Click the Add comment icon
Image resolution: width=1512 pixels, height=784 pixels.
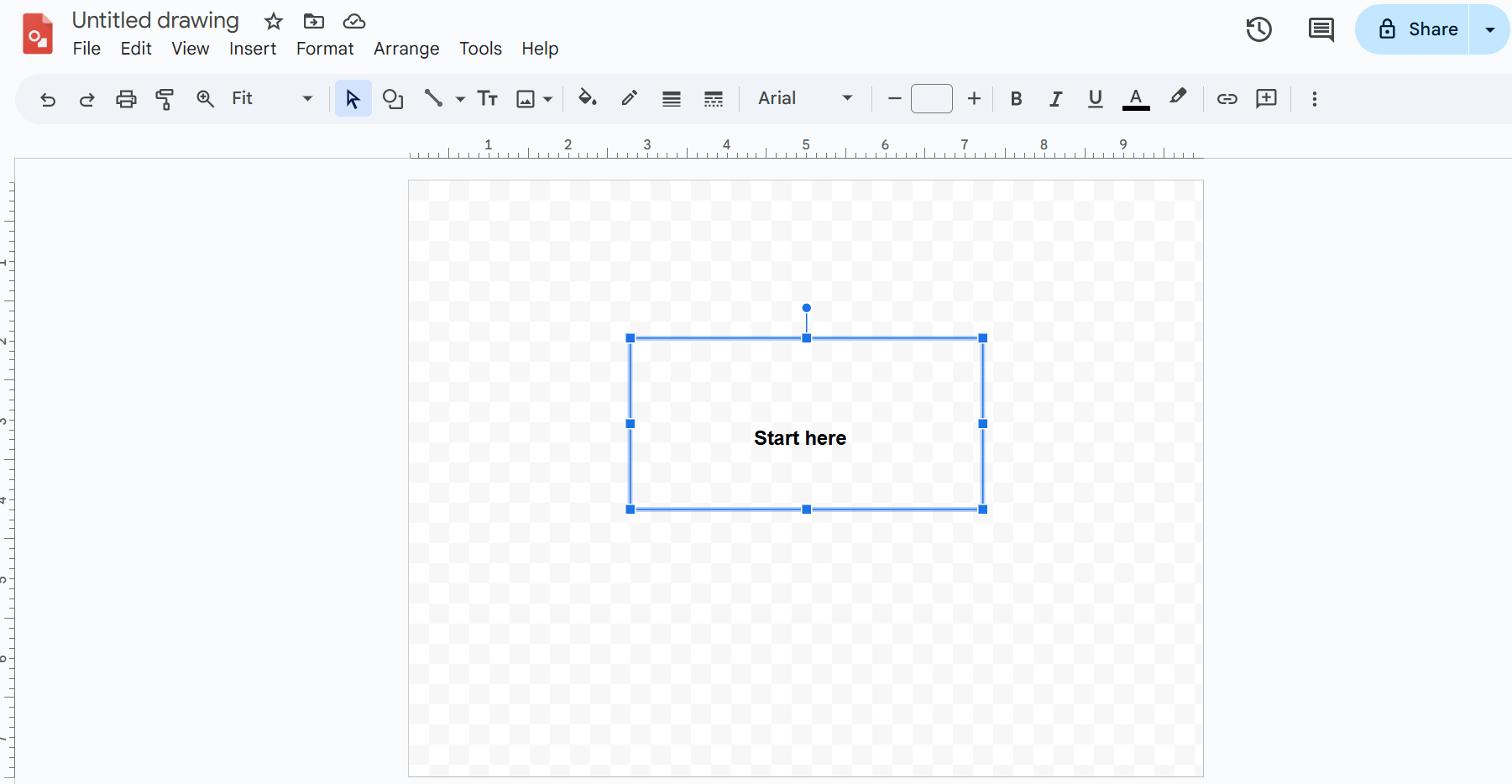pyautogui.click(x=1266, y=98)
